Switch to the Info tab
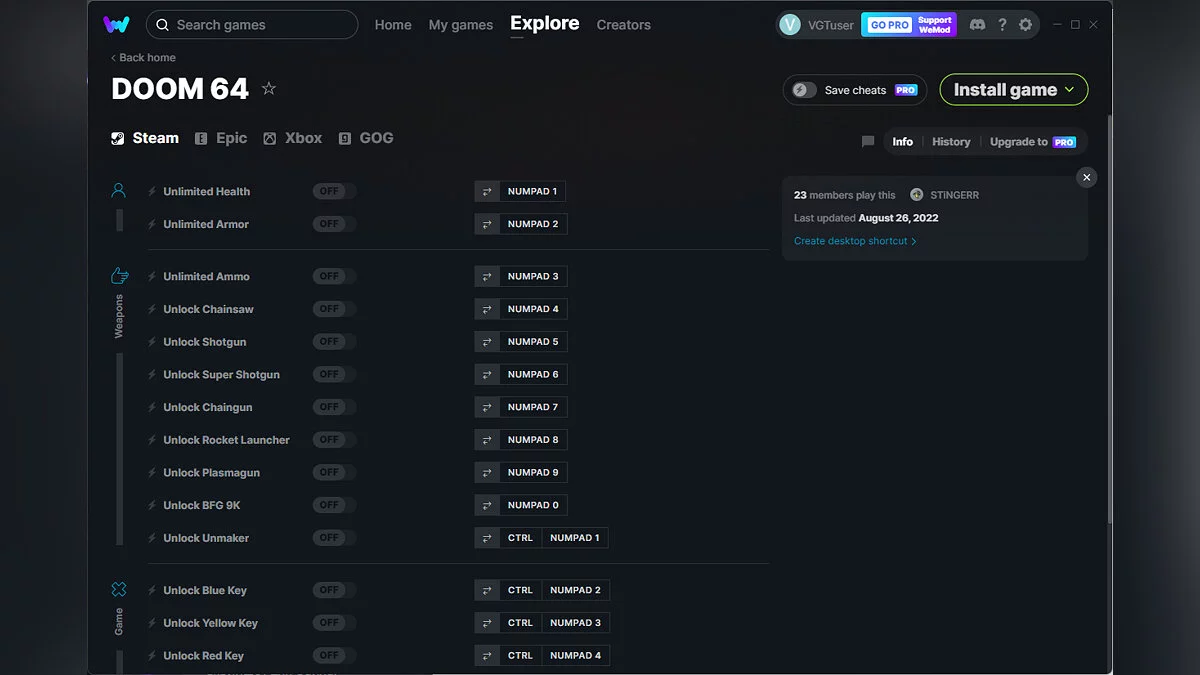The width and height of the screenshot is (1200, 675). [903, 142]
